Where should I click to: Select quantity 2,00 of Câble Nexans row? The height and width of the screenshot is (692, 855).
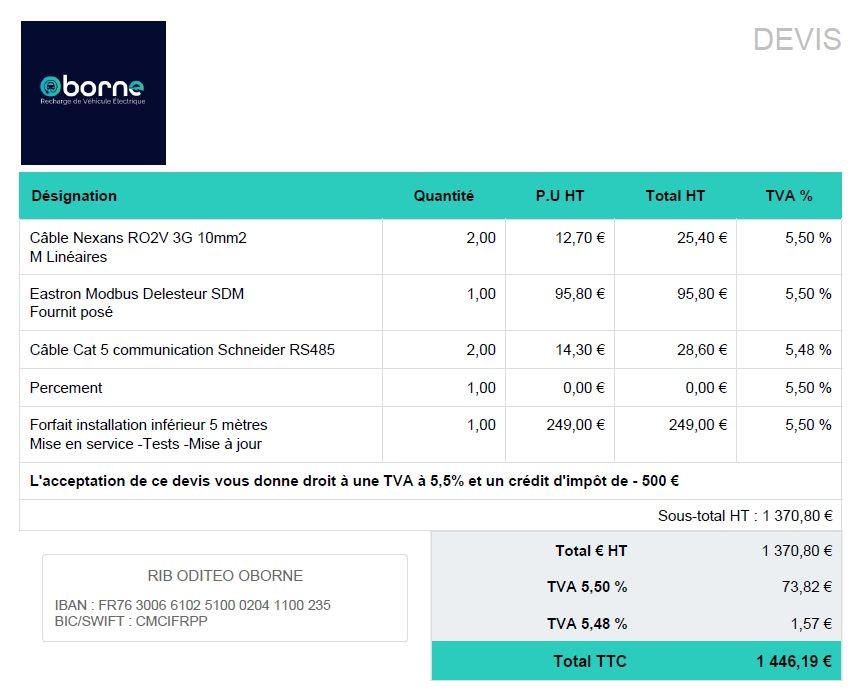481,238
